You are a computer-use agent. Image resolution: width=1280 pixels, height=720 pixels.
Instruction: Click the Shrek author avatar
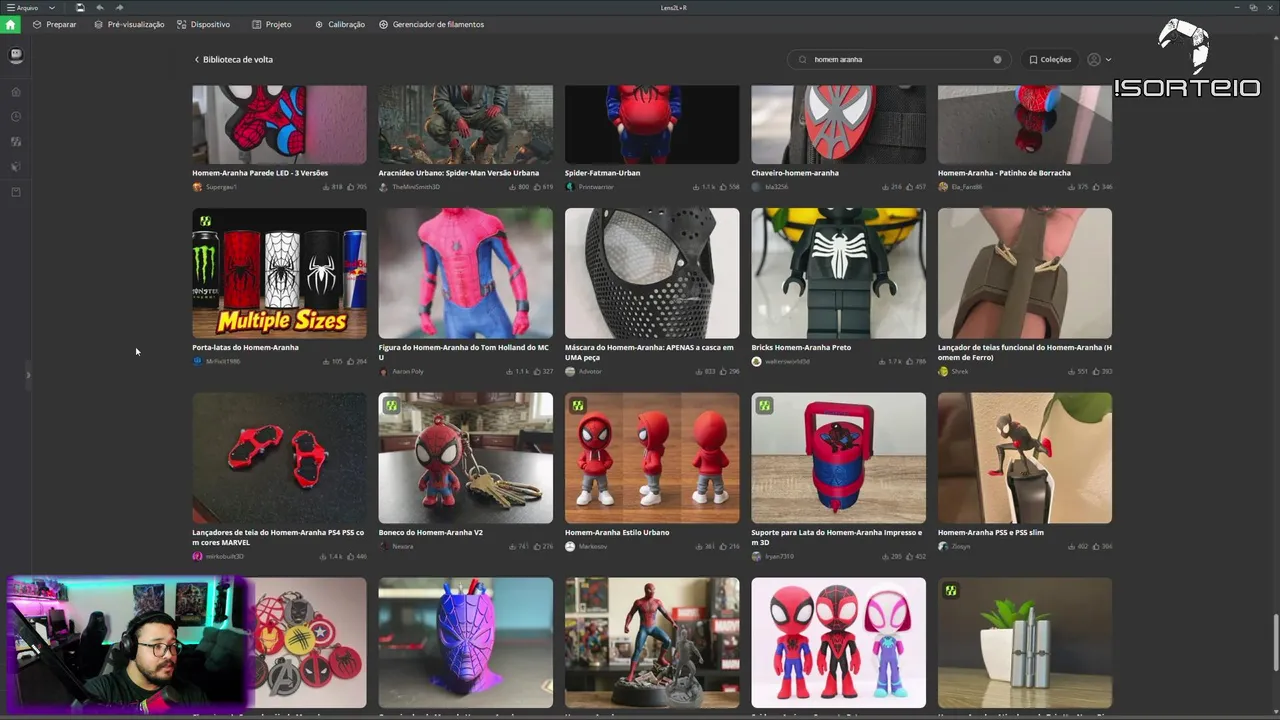coord(943,372)
